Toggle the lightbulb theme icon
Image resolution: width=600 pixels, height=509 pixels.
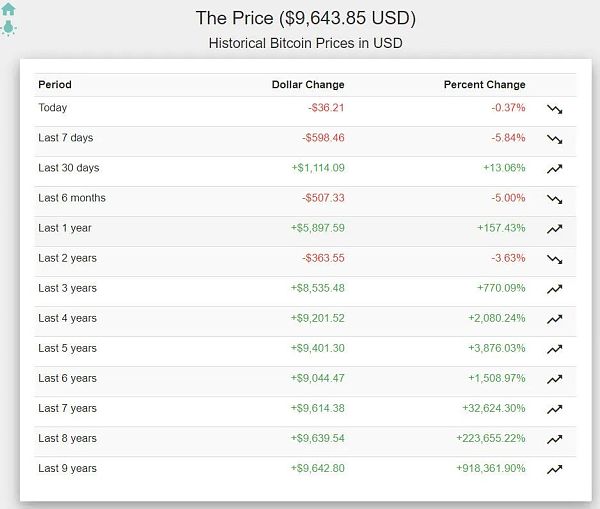[9, 27]
